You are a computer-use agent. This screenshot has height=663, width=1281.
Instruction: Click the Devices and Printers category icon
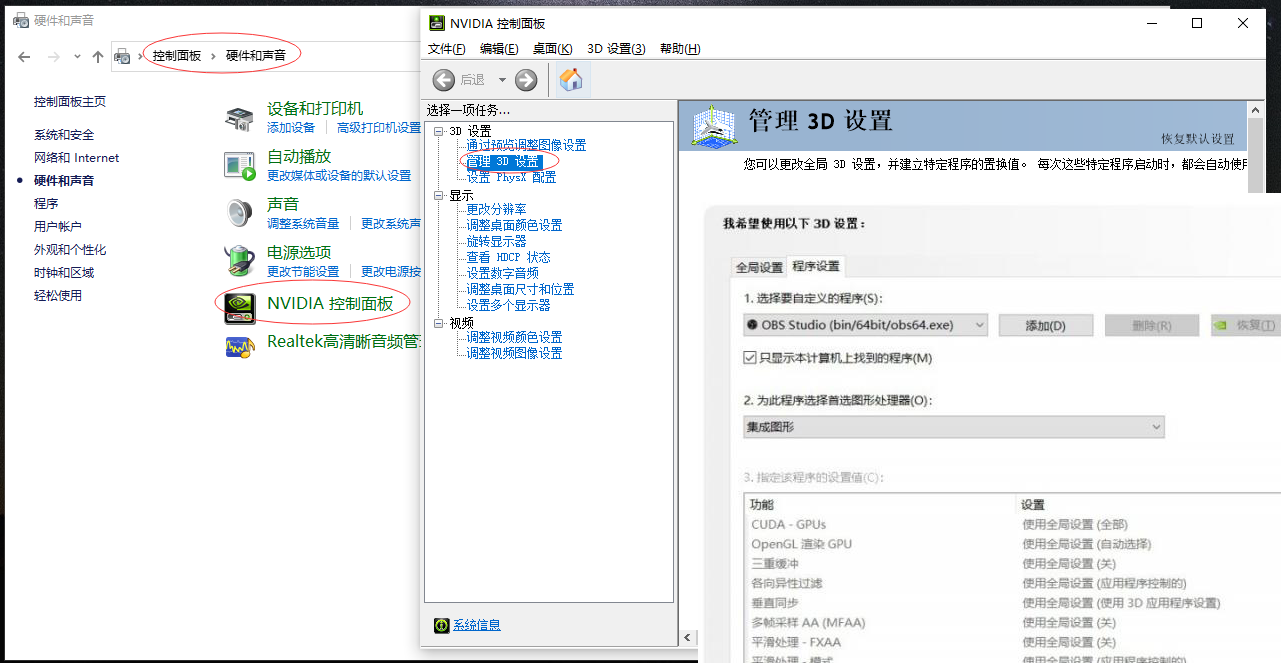(239, 119)
